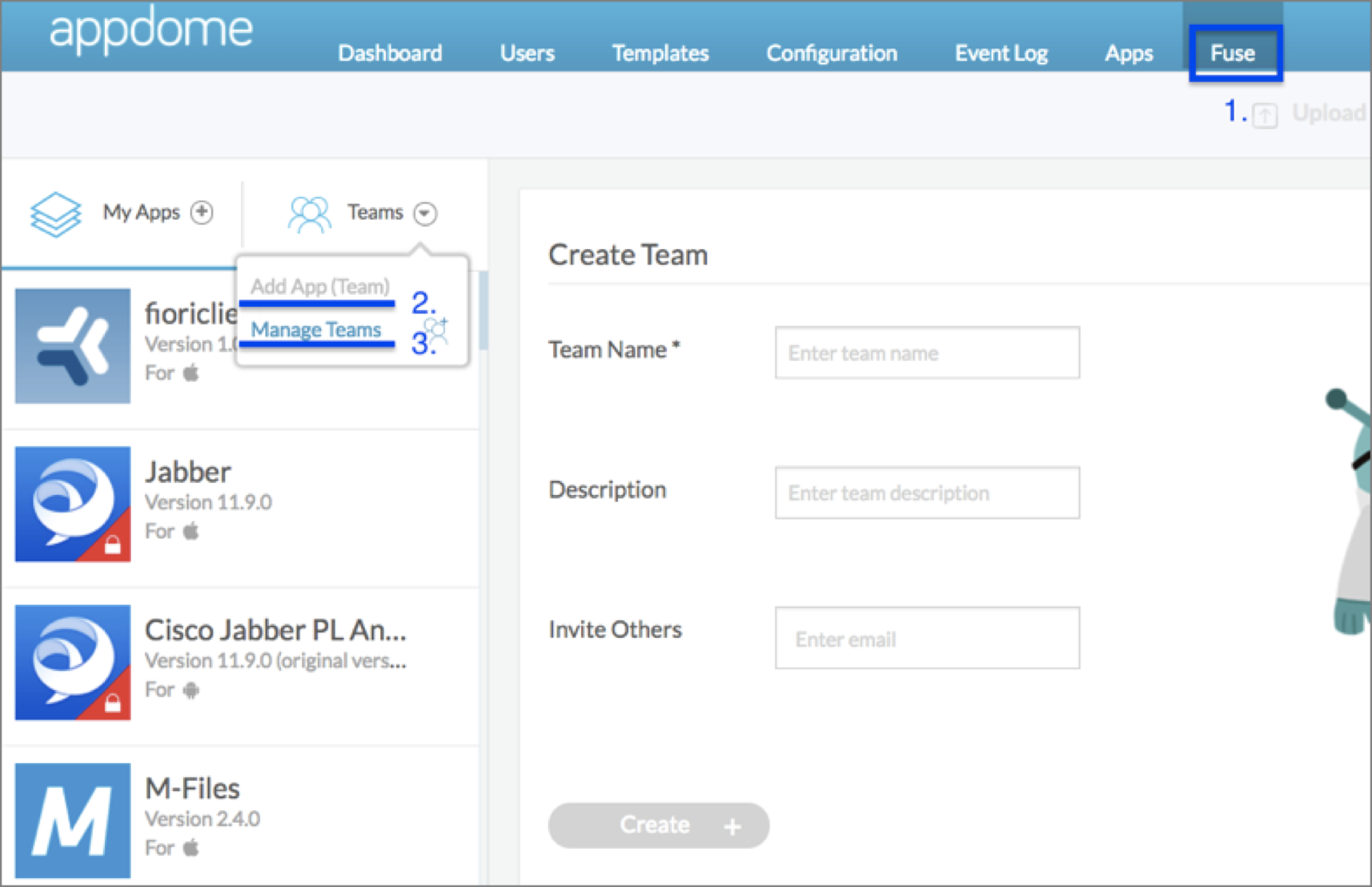Viewport: 1372px width, 887px height.
Task: Click the Team Name label
Action: click(x=614, y=349)
